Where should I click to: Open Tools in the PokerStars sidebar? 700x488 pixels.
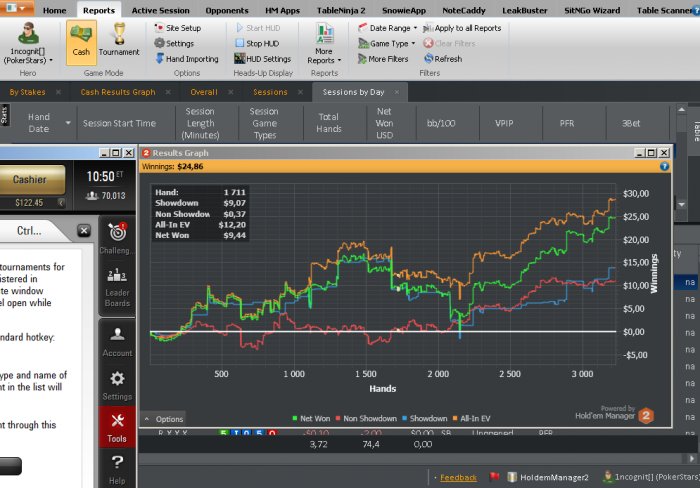pos(117,428)
